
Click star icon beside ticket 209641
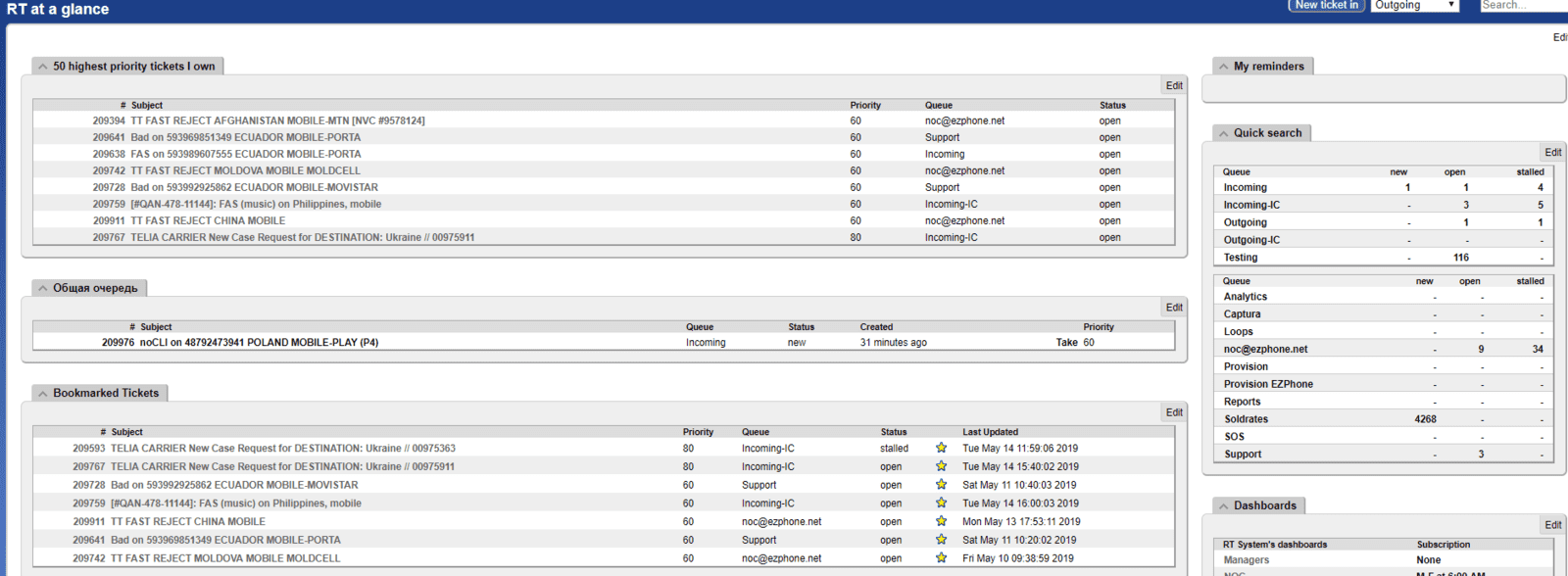click(x=941, y=539)
